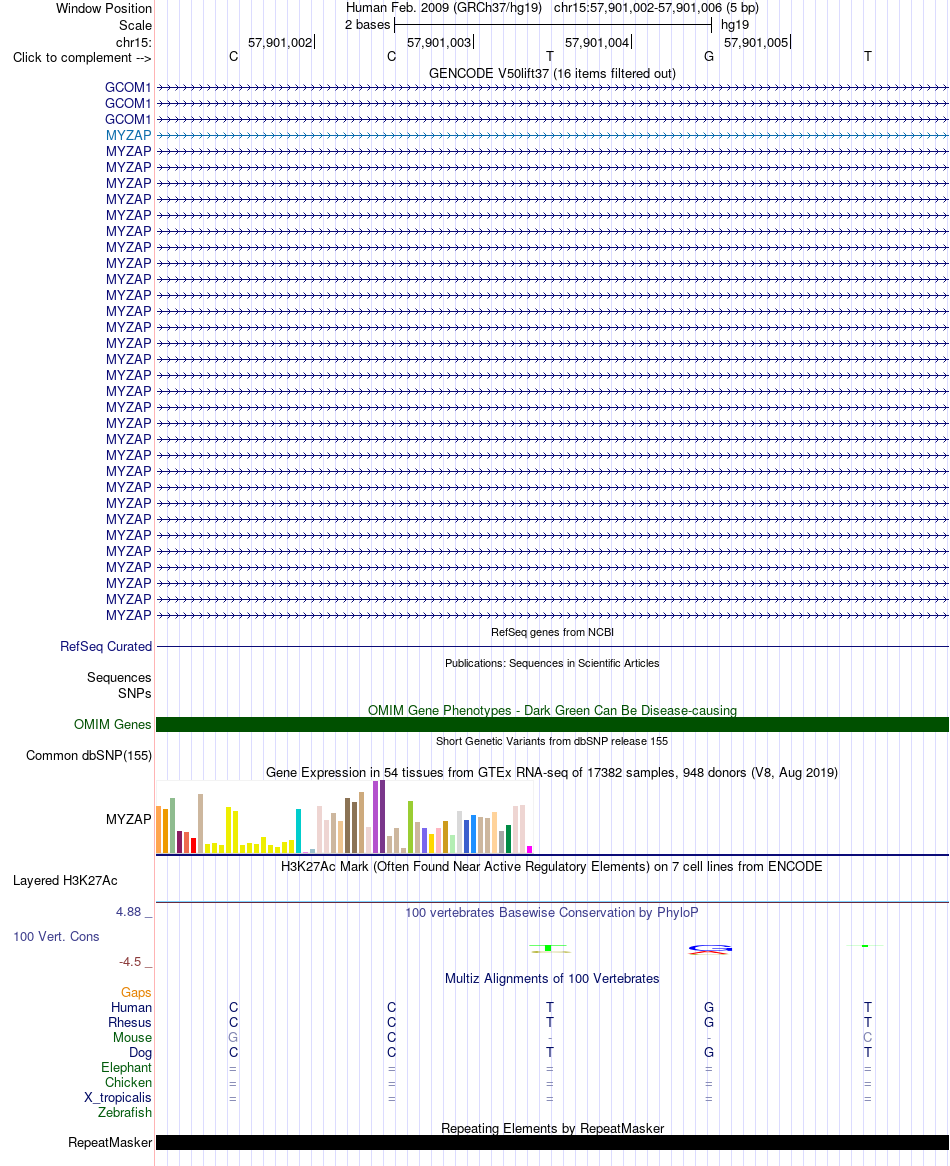Open Short Genetic Variants from dbSNP title
The width and height of the screenshot is (950, 1166).
pyautogui.click(x=552, y=741)
